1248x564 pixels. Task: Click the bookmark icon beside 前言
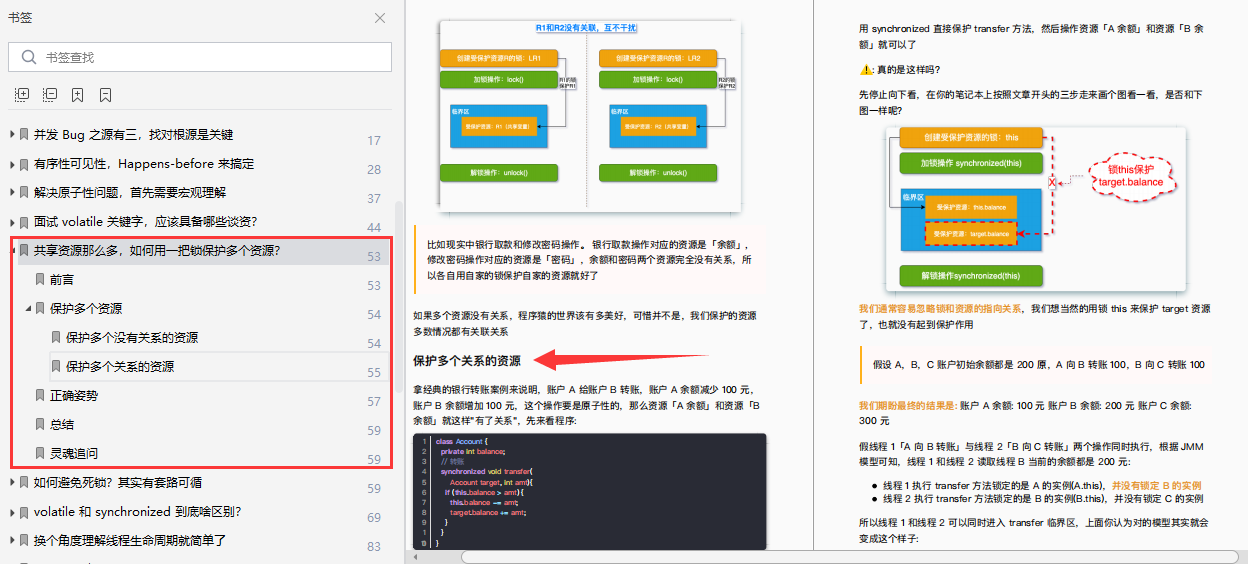[x=40, y=279]
